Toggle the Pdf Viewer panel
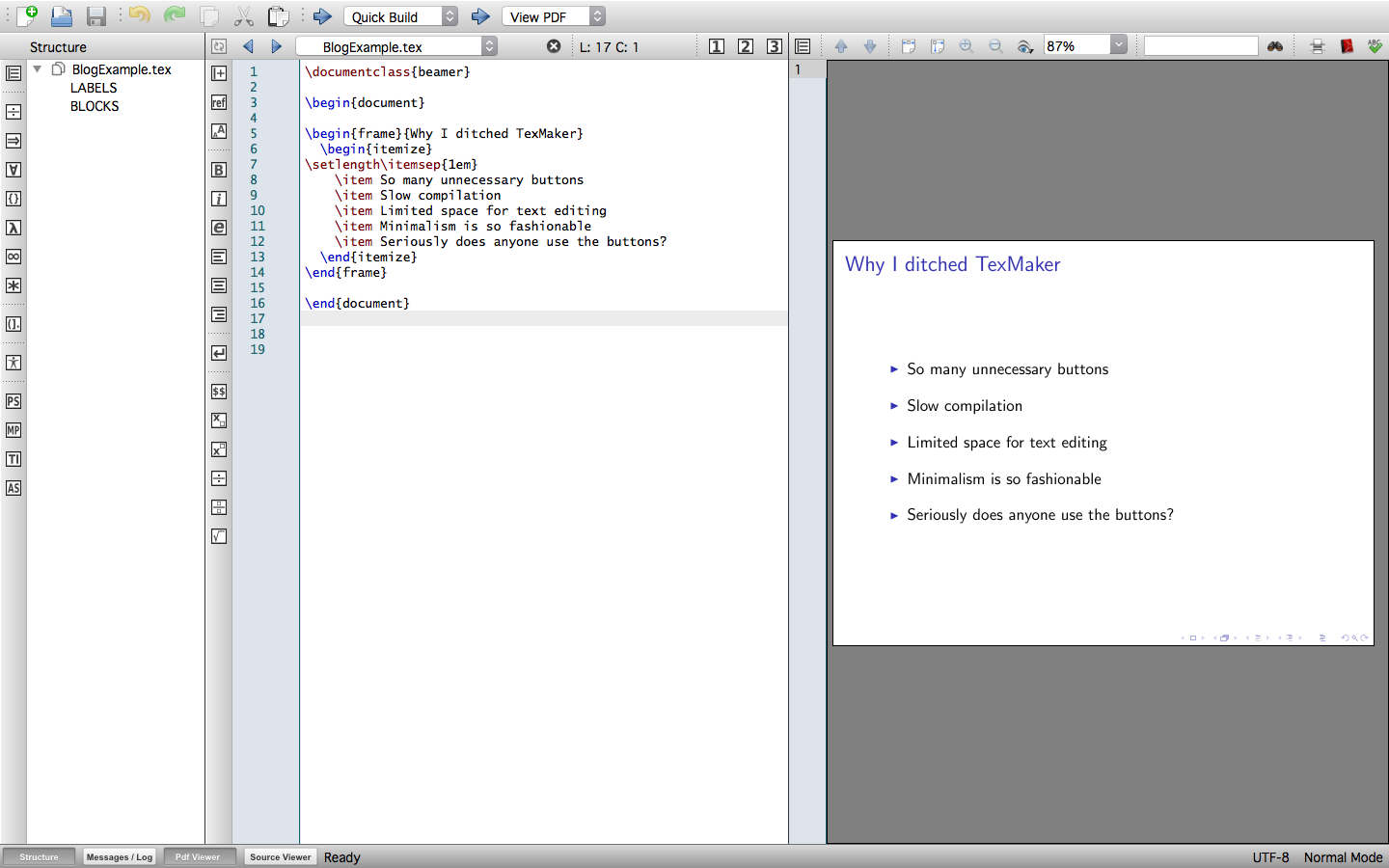Viewport: 1389px width, 868px height. coord(198,856)
